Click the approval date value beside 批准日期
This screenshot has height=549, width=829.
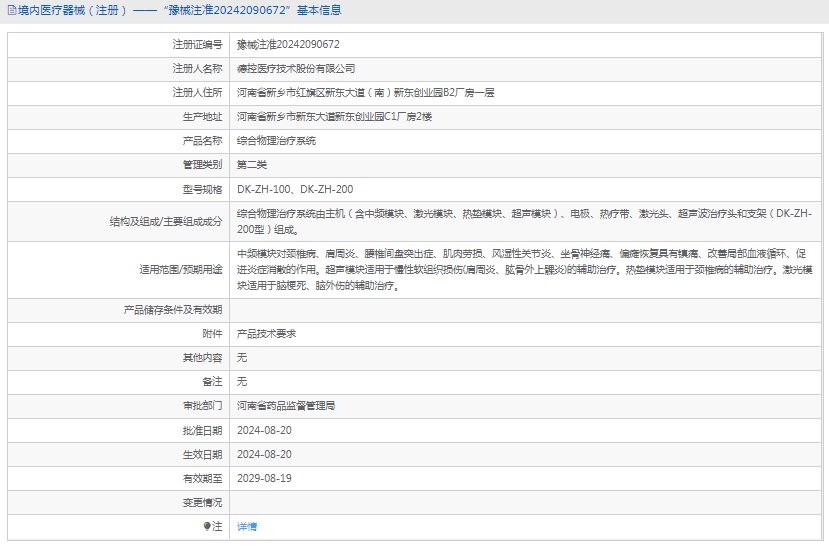[x=264, y=430]
